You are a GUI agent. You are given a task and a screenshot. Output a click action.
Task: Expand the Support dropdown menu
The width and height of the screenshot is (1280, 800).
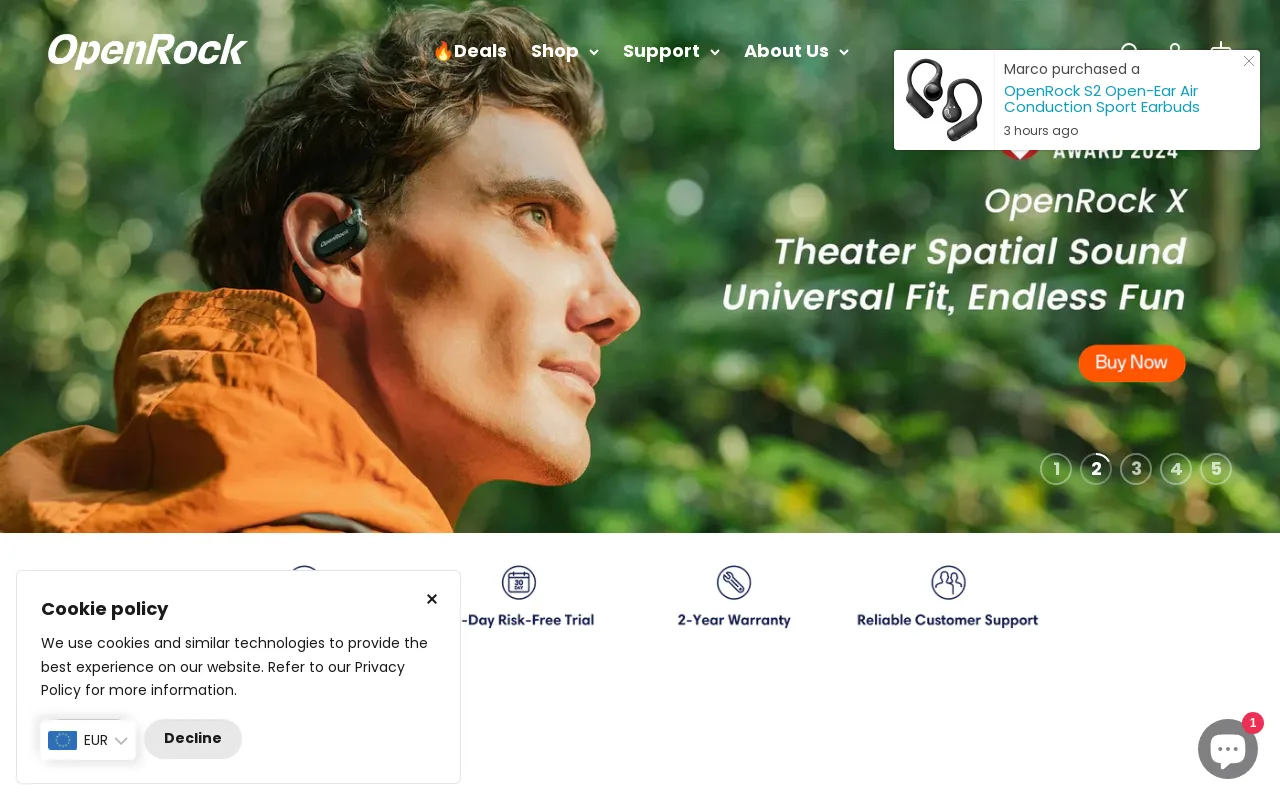[671, 52]
